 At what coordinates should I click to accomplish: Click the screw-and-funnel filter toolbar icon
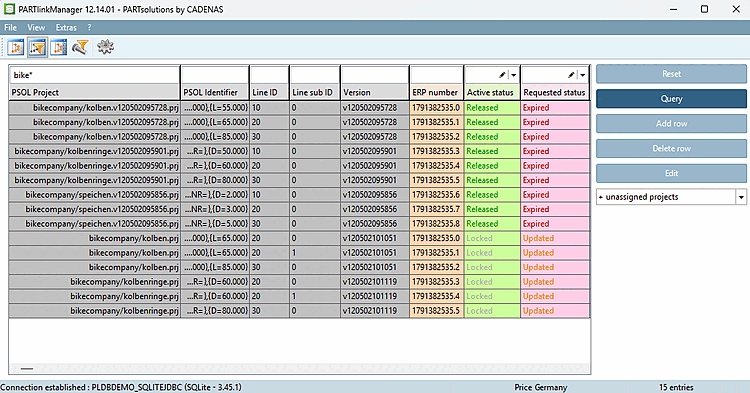pyautogui.click(x=80, y=47)
